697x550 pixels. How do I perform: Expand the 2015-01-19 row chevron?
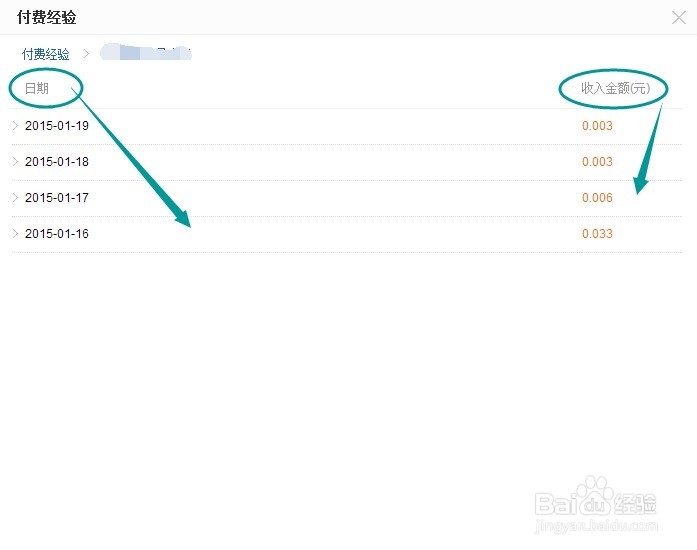[15, 126]
